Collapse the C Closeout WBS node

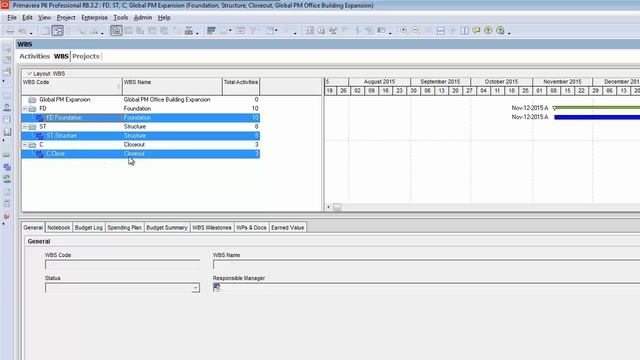(25, 144)
